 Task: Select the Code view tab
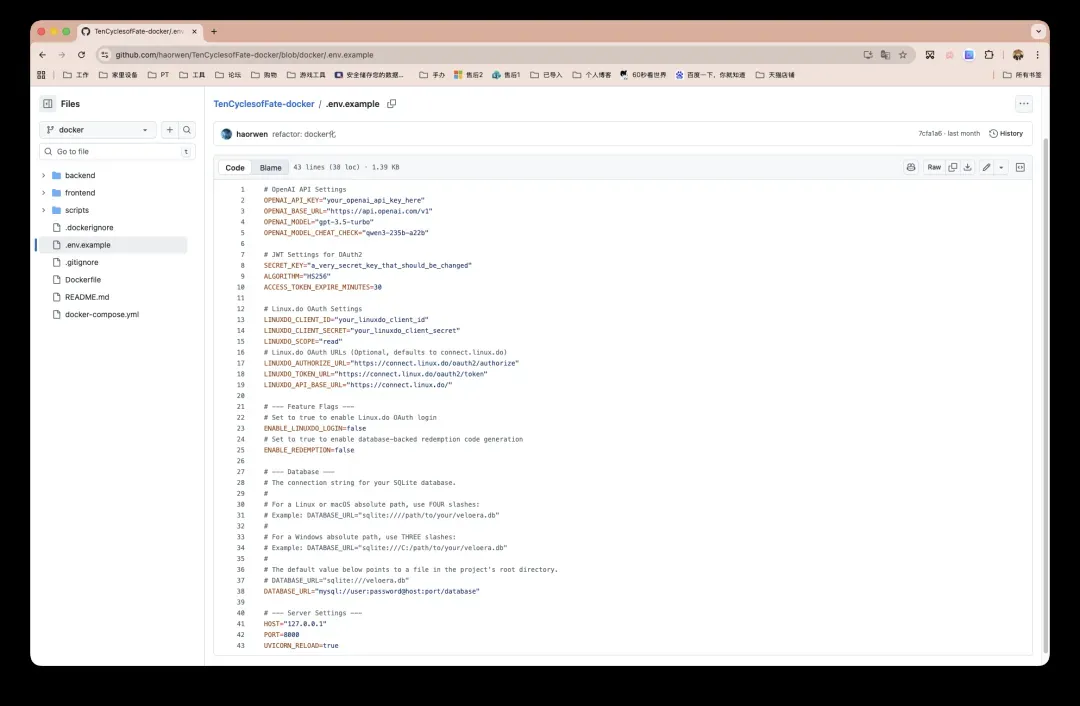[235, 168]
